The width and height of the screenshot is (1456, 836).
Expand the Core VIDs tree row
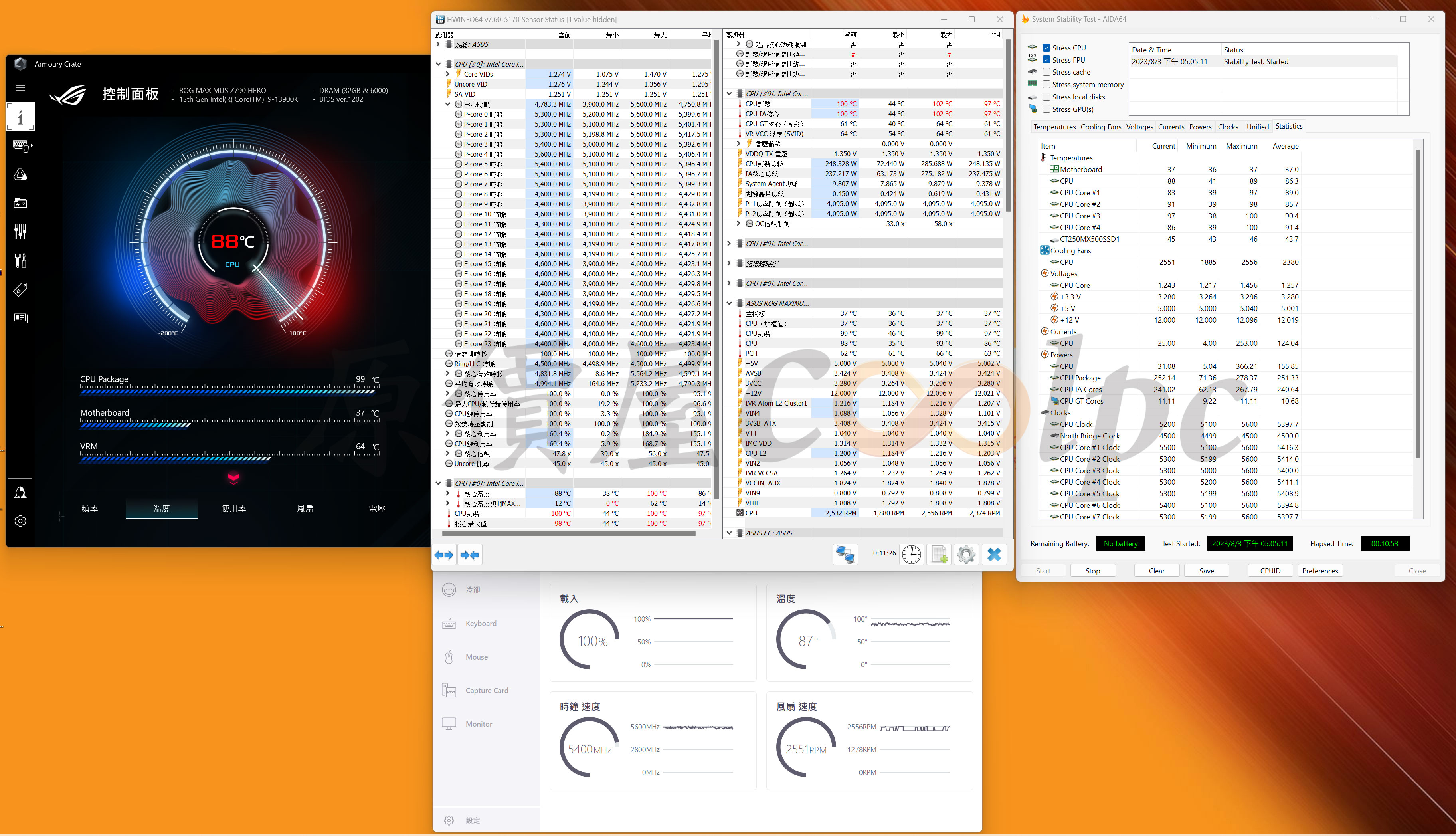click(448, 74)
